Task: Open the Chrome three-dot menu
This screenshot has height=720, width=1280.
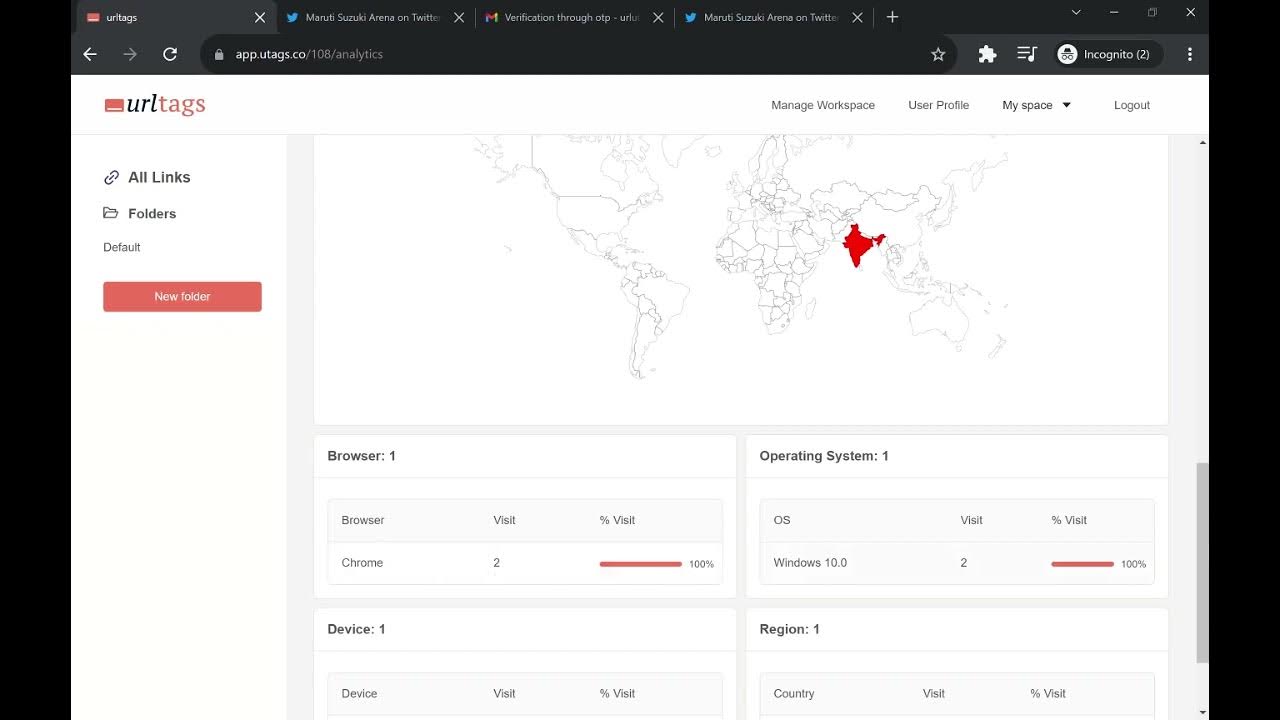Action: pos(1190,54)
